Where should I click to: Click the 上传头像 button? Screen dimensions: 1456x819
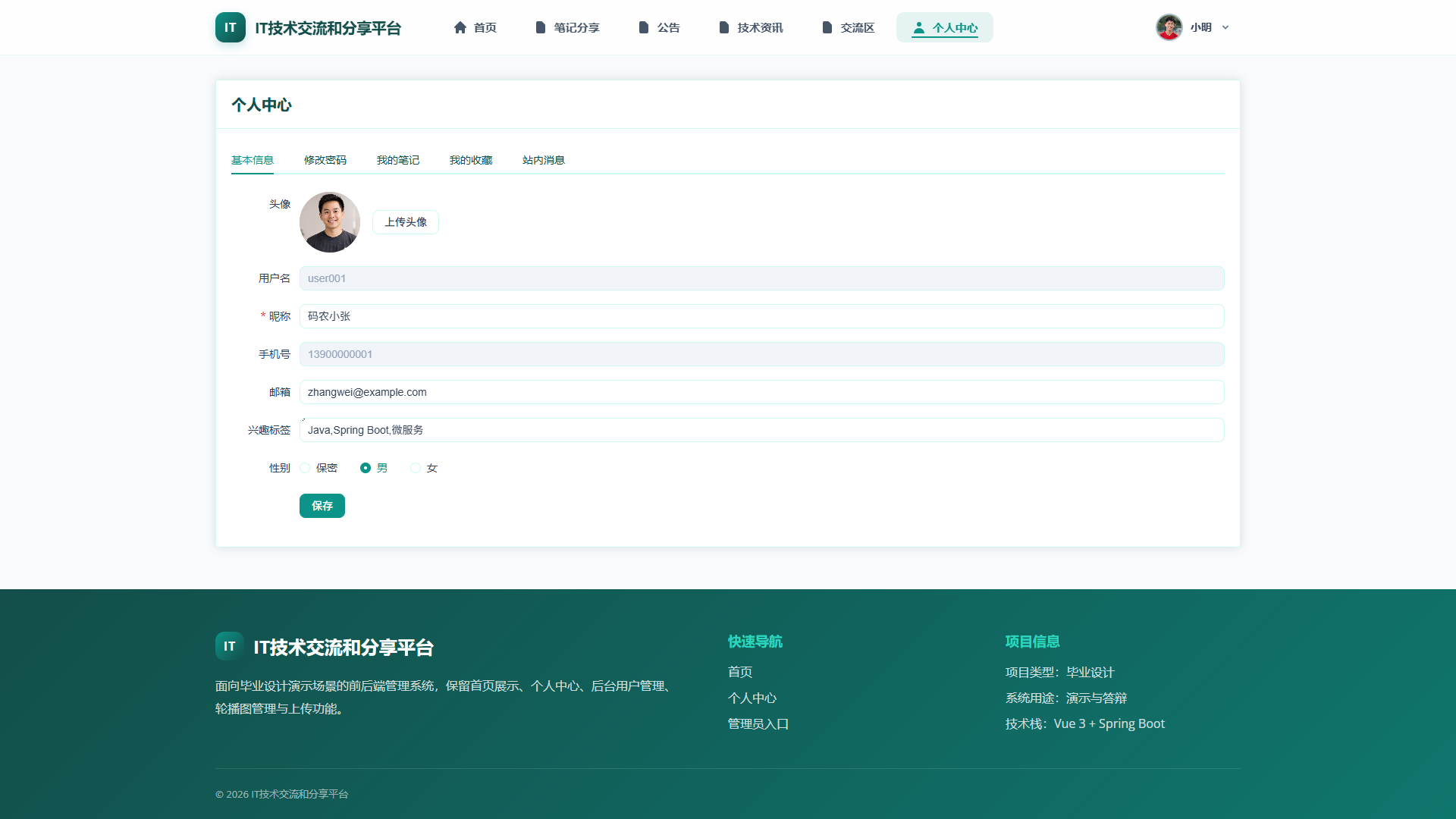[x=406, y=222]
